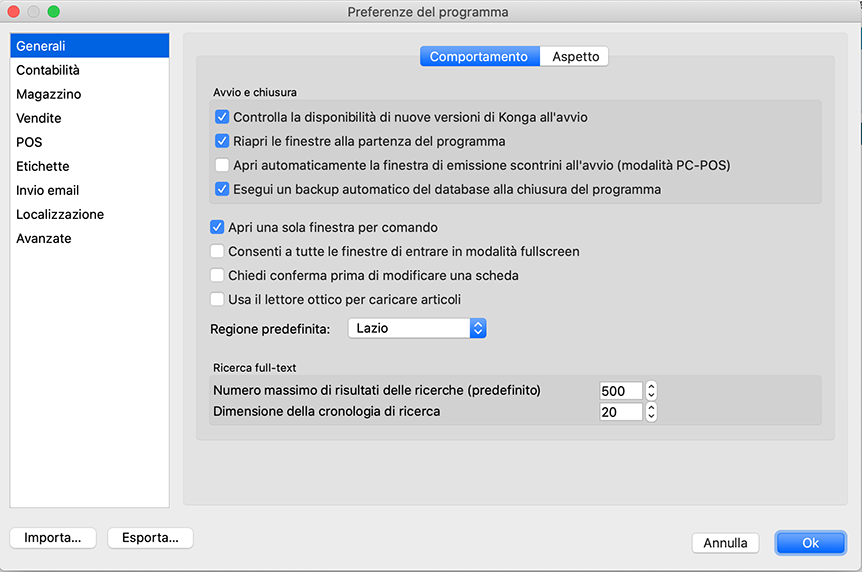Enable fullscreen mode for all windows
862x572 pixels.
pos(217,252)
